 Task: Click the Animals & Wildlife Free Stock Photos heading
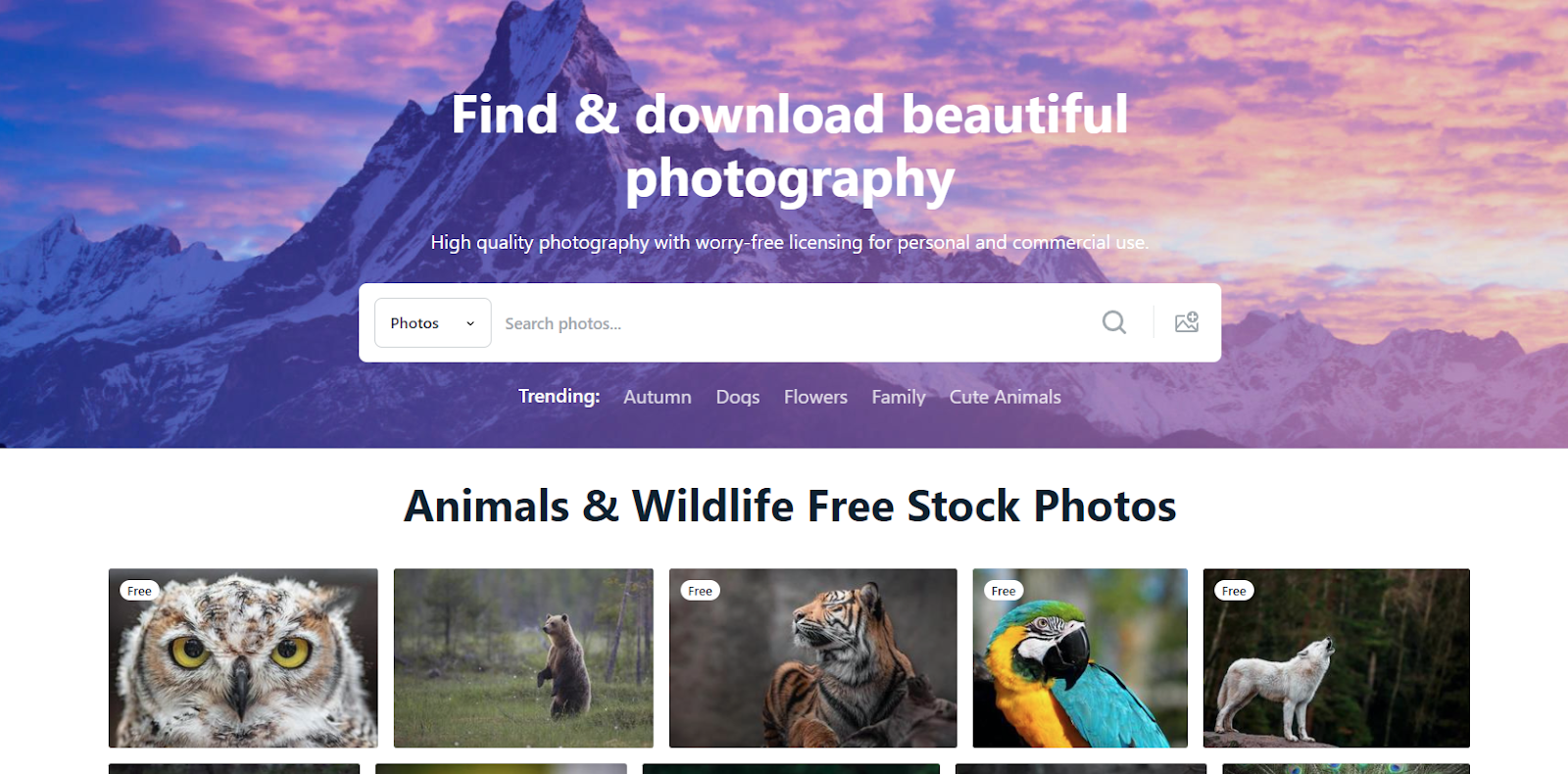[790, 507]
